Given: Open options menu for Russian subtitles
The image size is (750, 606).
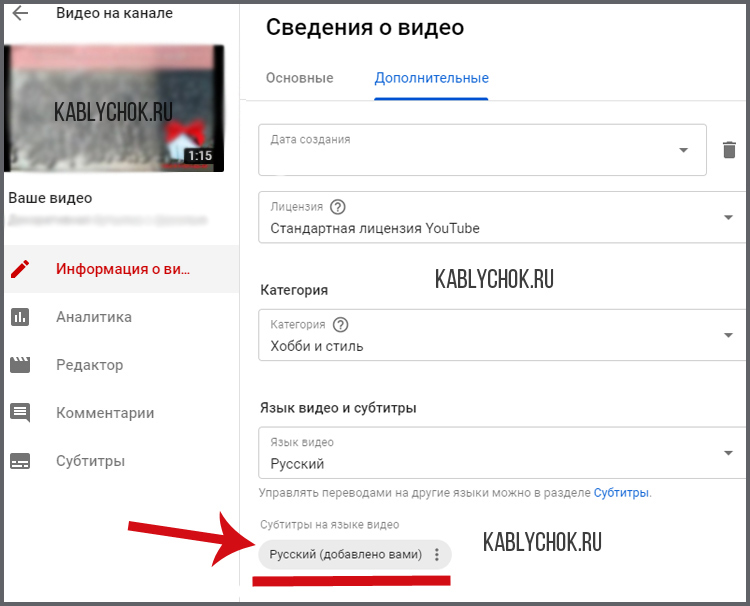Looking at the screenshot, I should click(436, 554).
